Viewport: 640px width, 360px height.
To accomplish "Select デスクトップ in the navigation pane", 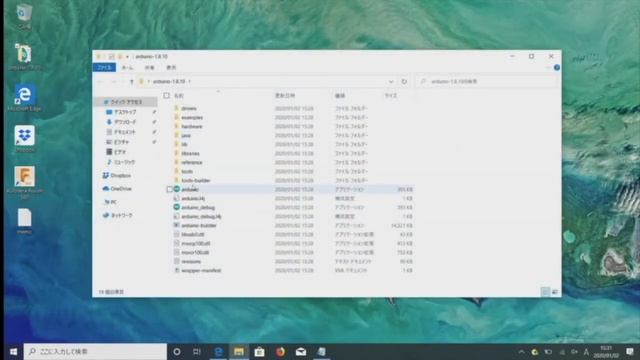I will click(x=125, y=112).
